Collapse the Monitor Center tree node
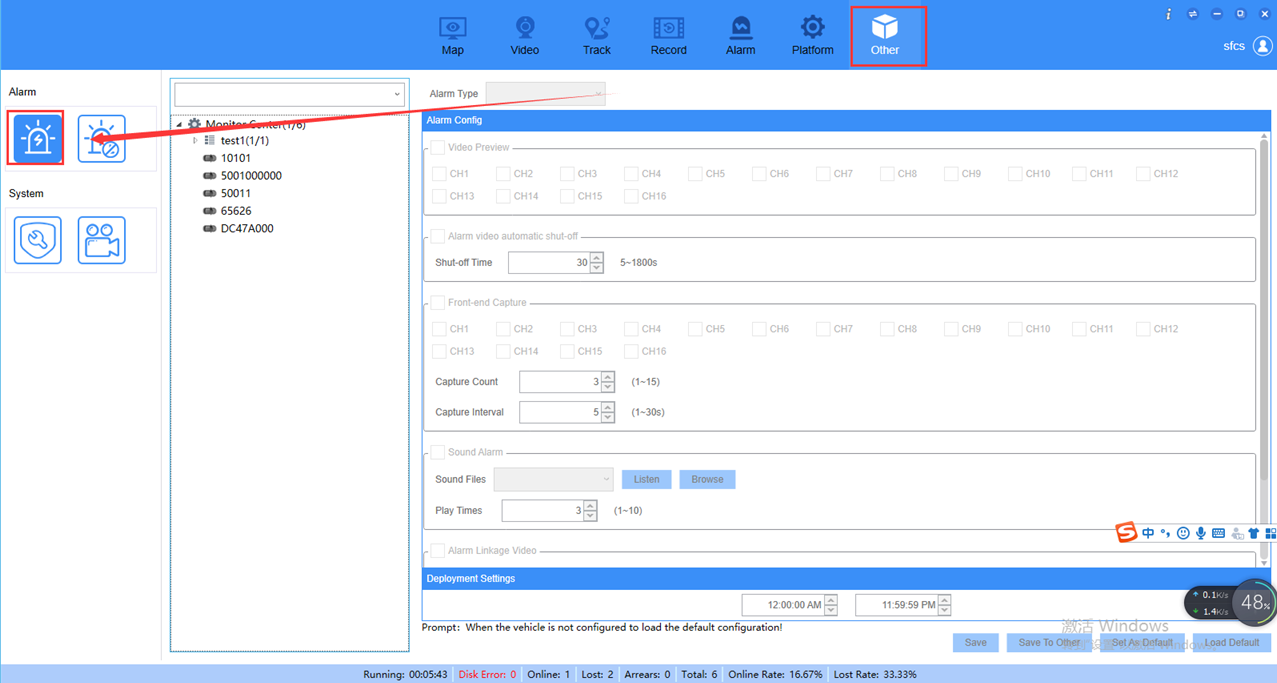Image resolution: width=1277 pixels, height=683 pixels. point(180,125)
